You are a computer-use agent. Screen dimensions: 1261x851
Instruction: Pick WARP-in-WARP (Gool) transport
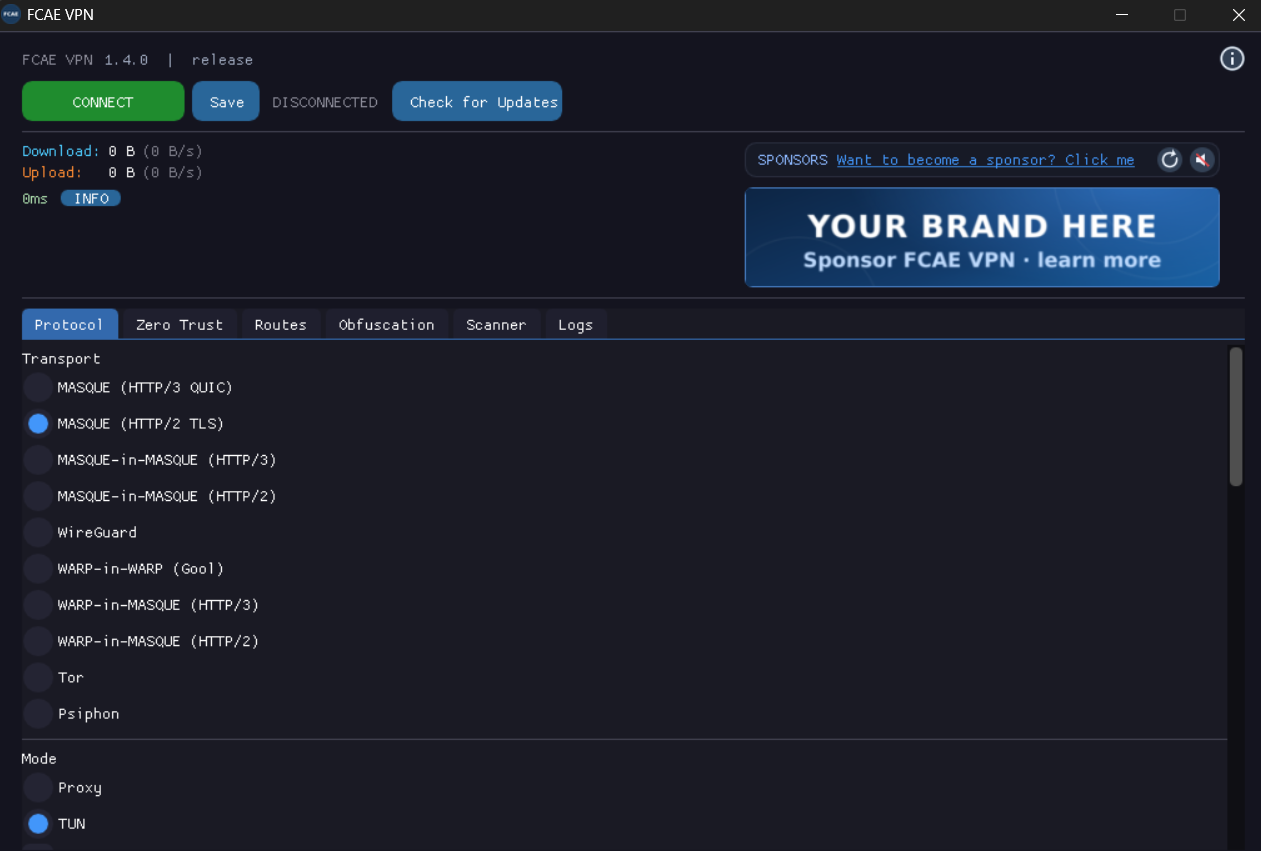click(x=124, y=569)
